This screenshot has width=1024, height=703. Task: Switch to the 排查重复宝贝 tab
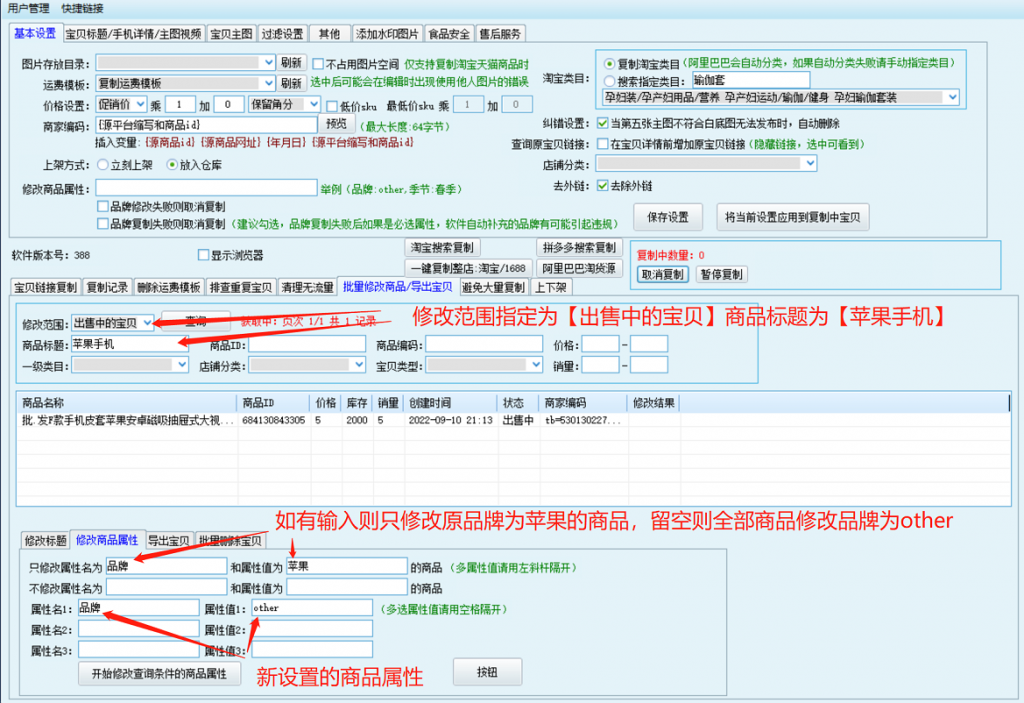241,287
